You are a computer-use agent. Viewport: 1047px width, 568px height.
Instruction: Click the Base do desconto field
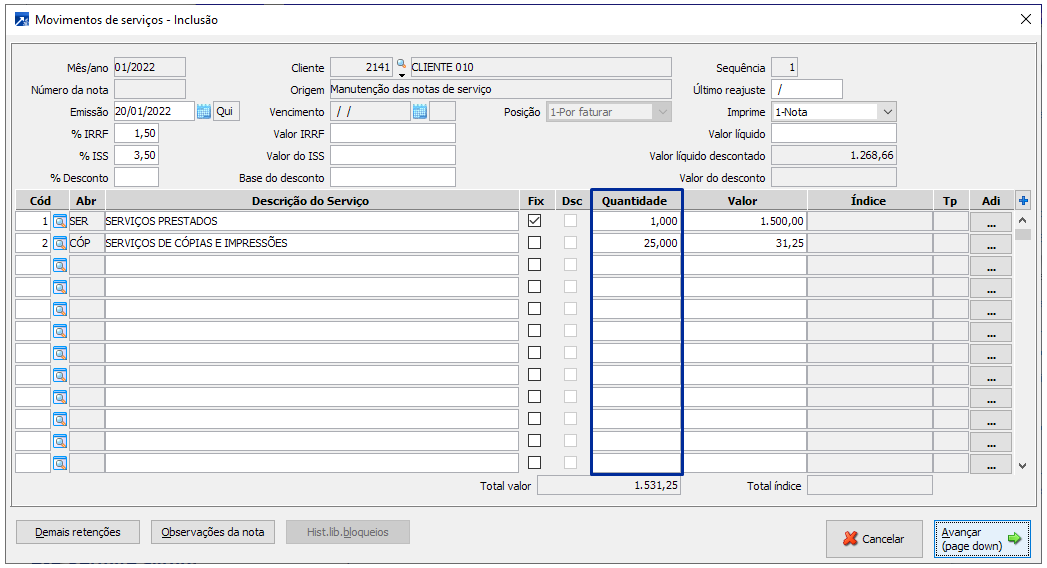(393, 178)
